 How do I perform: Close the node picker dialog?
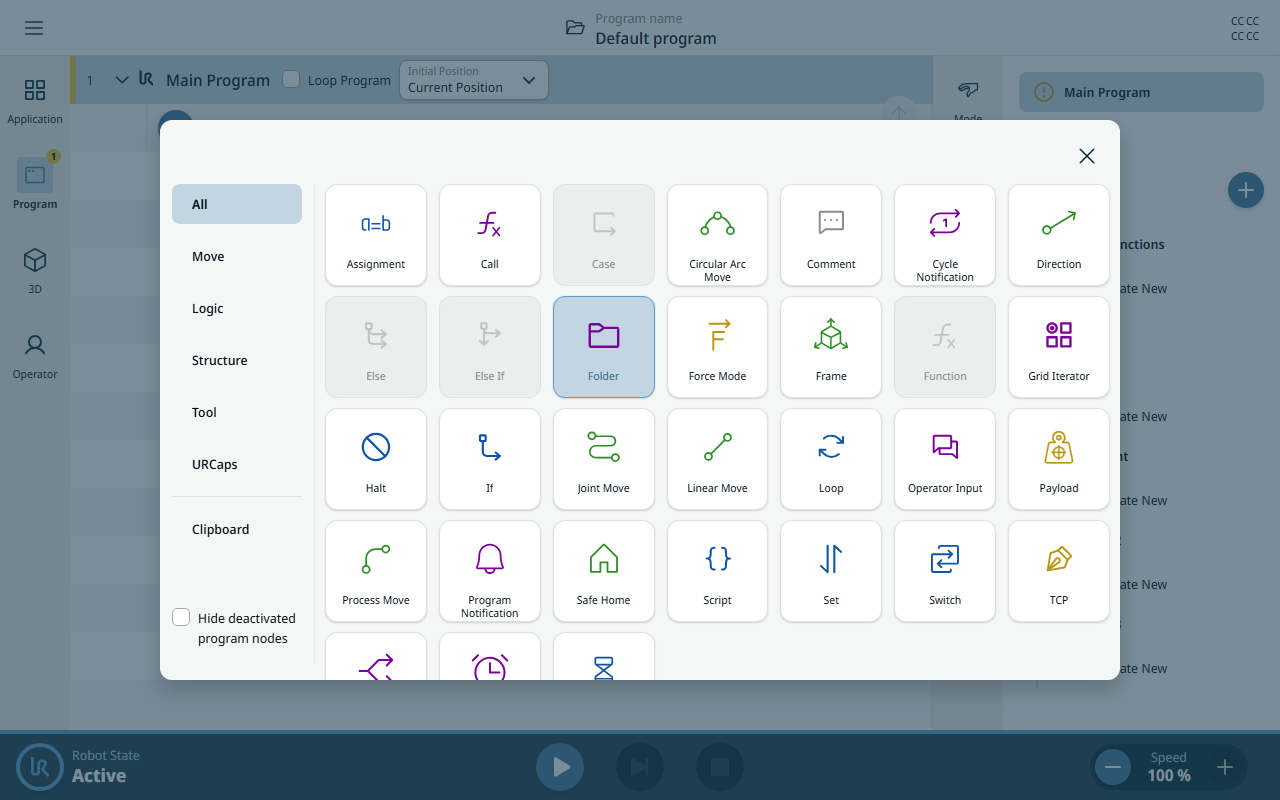[1087, 156]
